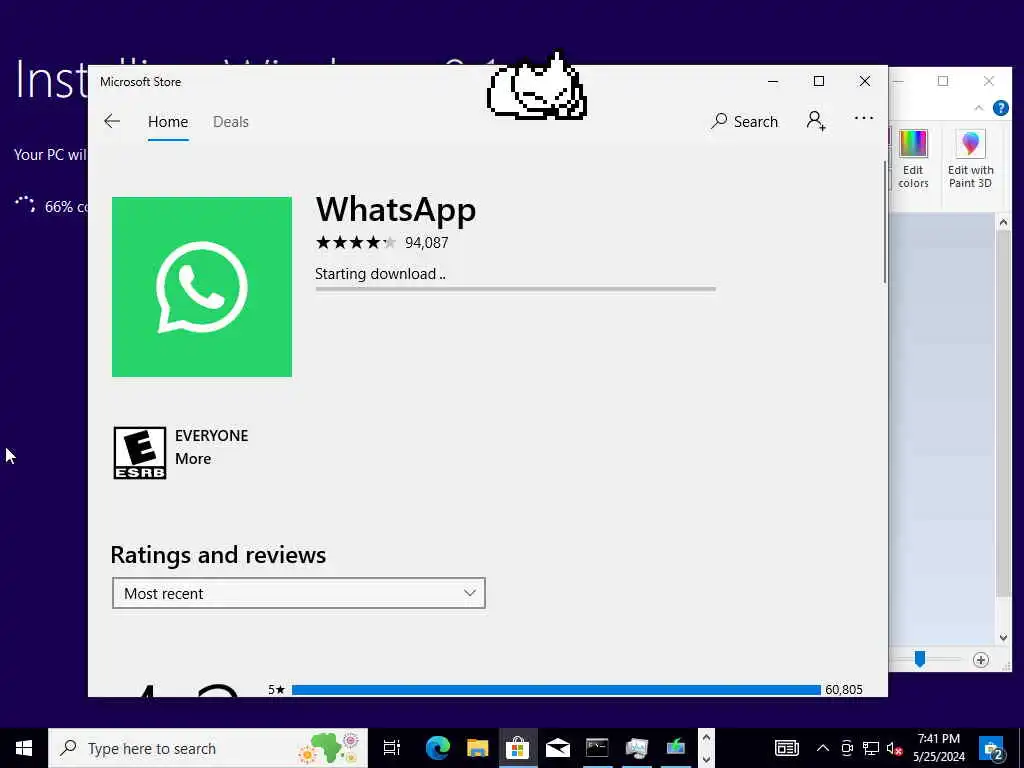Show hidden system tray icons
This screenshot has width=1024, height=768.
(x=823, y=748)
